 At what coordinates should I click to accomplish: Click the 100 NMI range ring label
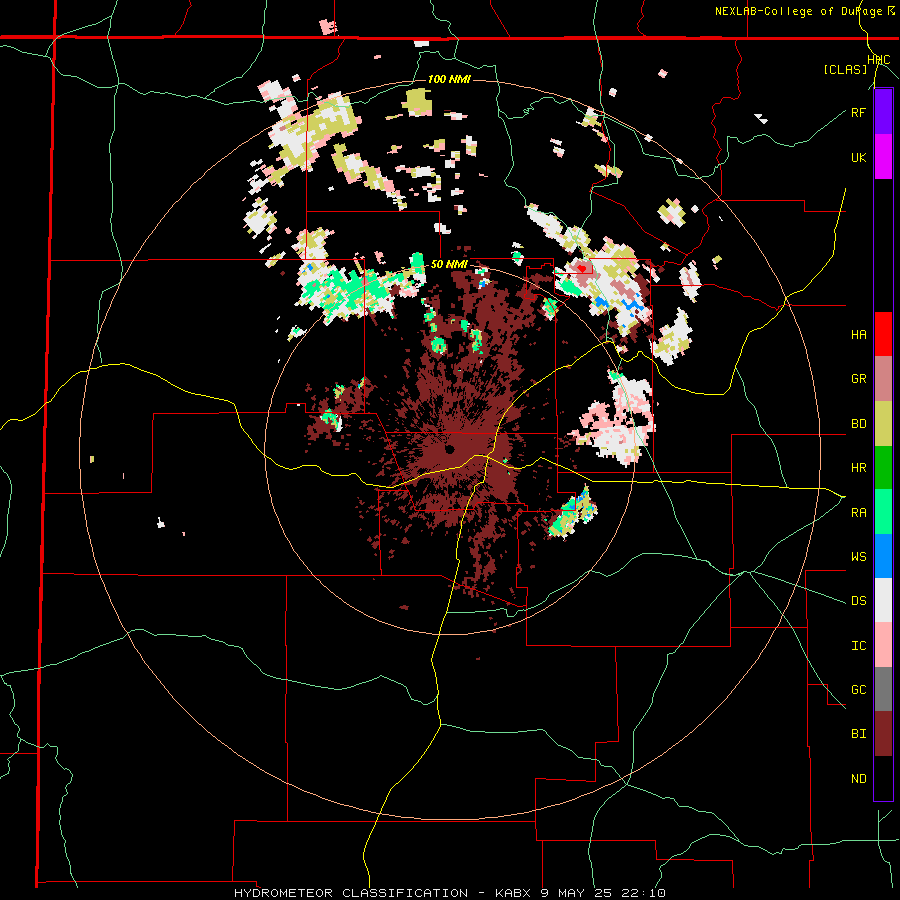(x=449, y=79)
